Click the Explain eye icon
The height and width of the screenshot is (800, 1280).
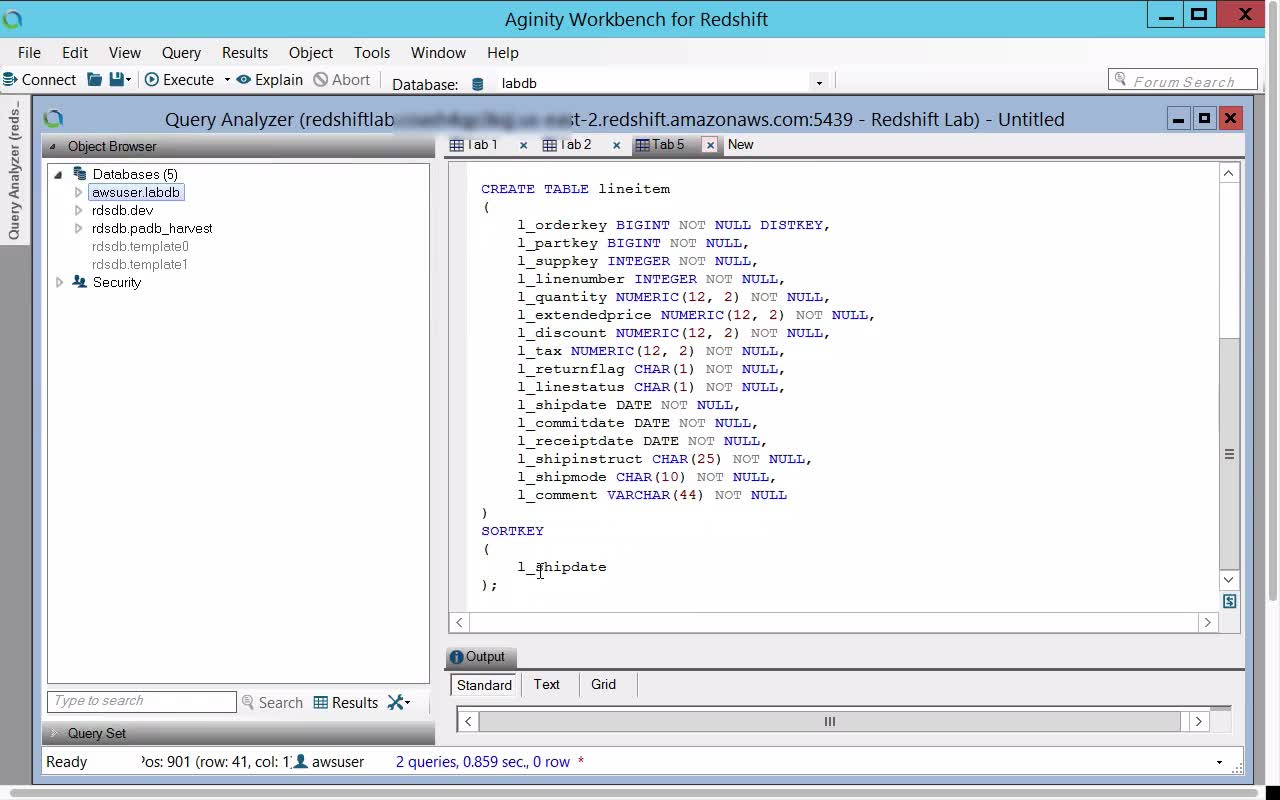click(243, 80)
